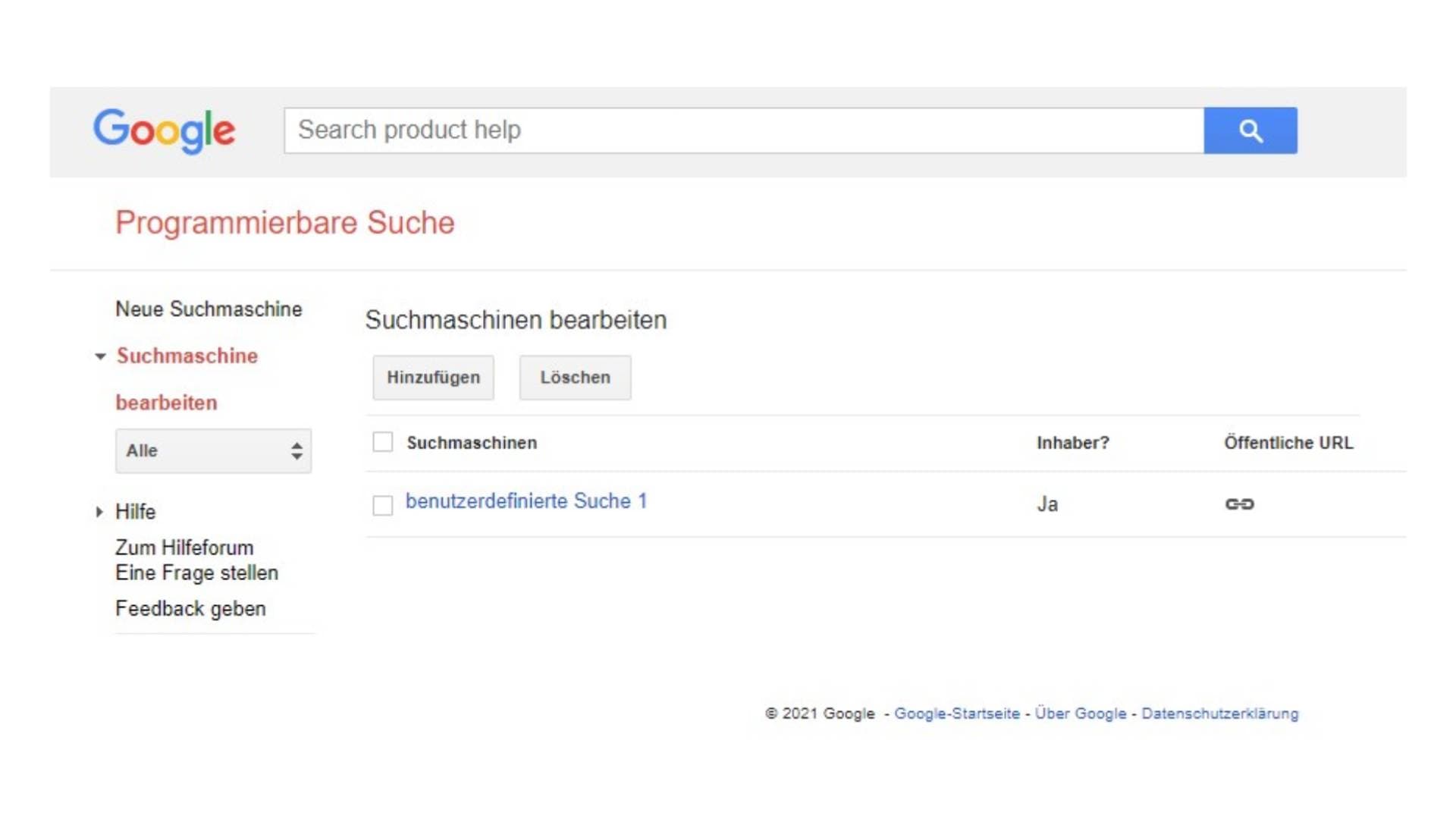Screen dimensions: 1456x819
Task: Click the blue search magnifier button
Action: [x=1250, y=130]
